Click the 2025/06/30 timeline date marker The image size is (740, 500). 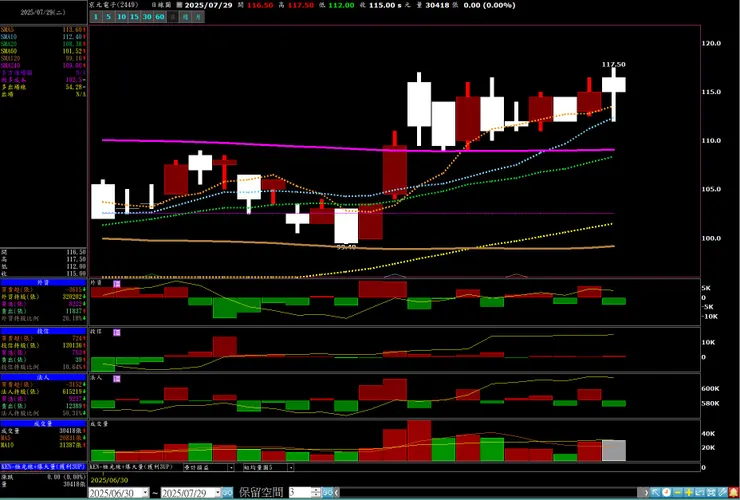pos(110,480)
